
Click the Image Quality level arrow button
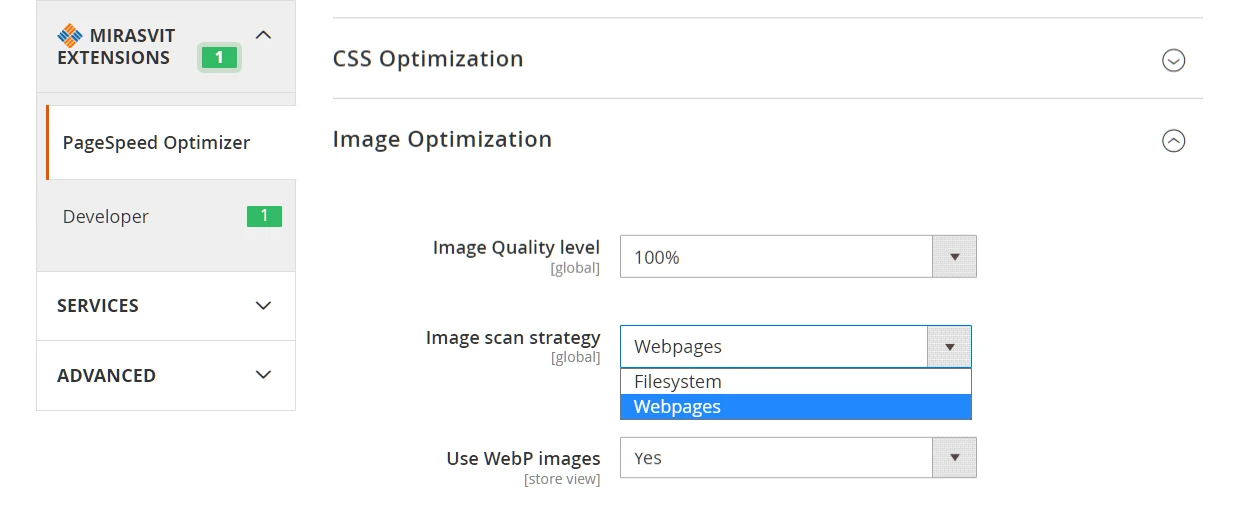pos(954,257)
